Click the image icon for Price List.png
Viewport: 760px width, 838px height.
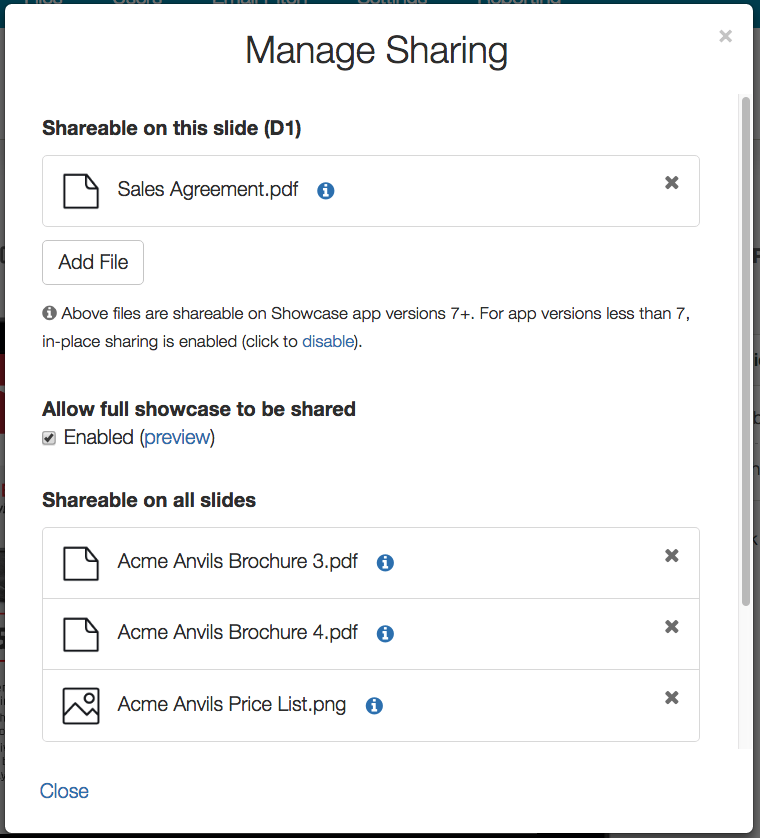tap(81, 705)
